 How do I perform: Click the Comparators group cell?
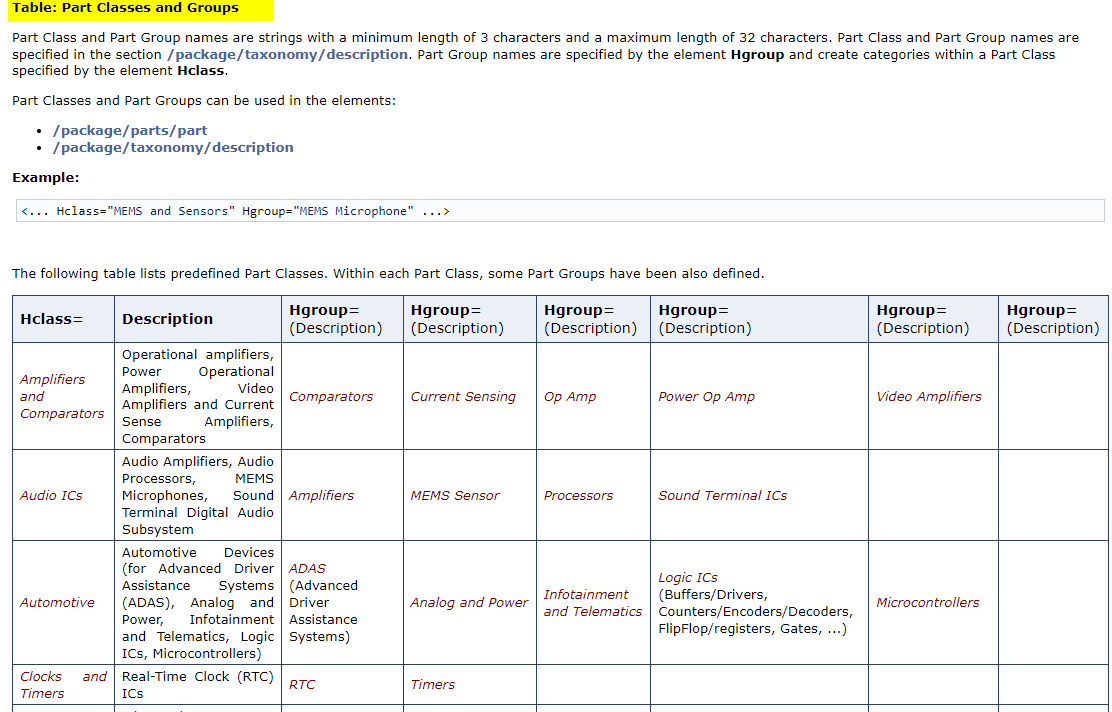click(x=330, y=396)
